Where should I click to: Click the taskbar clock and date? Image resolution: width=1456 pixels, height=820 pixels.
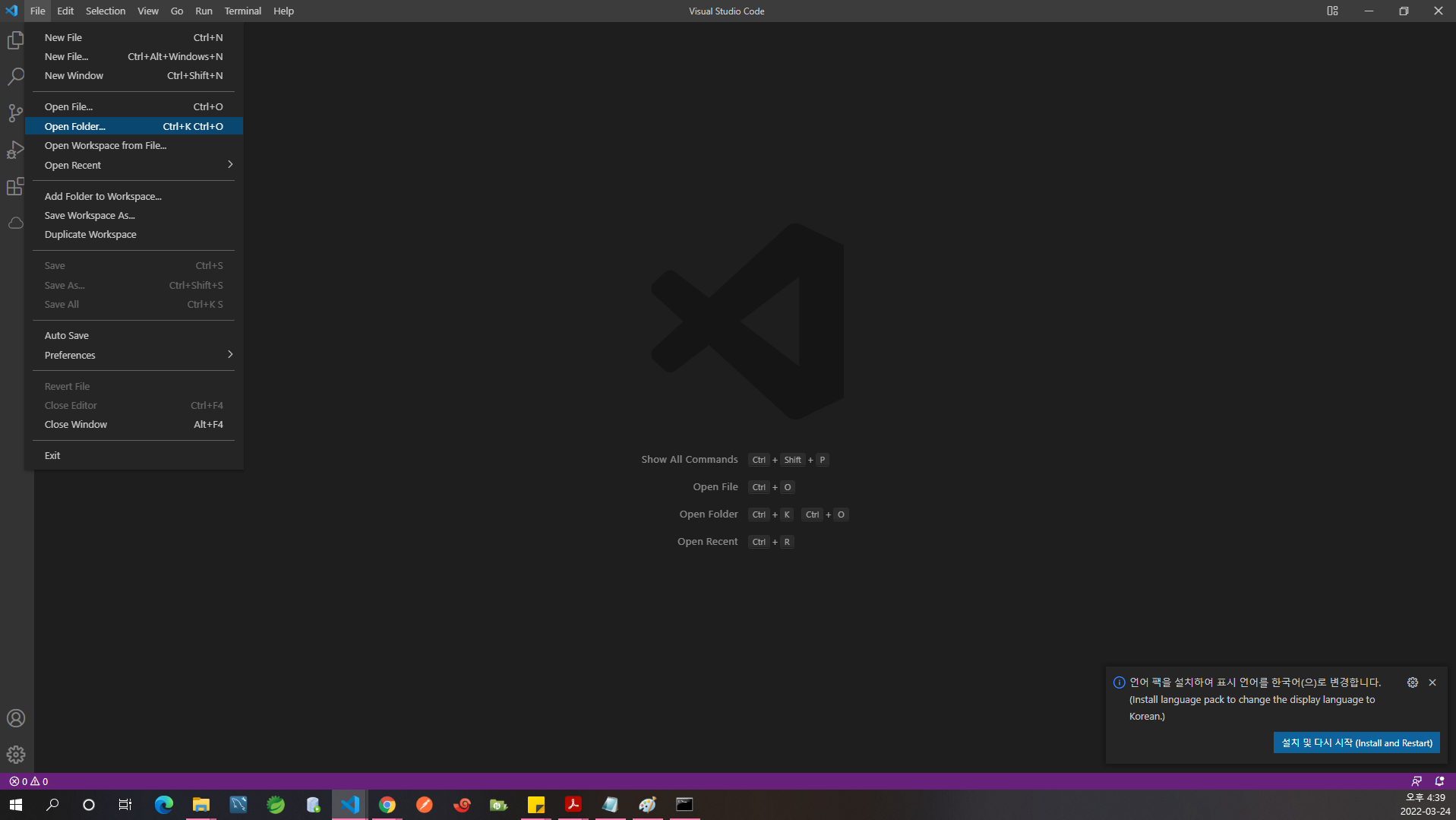point(1425,805)
